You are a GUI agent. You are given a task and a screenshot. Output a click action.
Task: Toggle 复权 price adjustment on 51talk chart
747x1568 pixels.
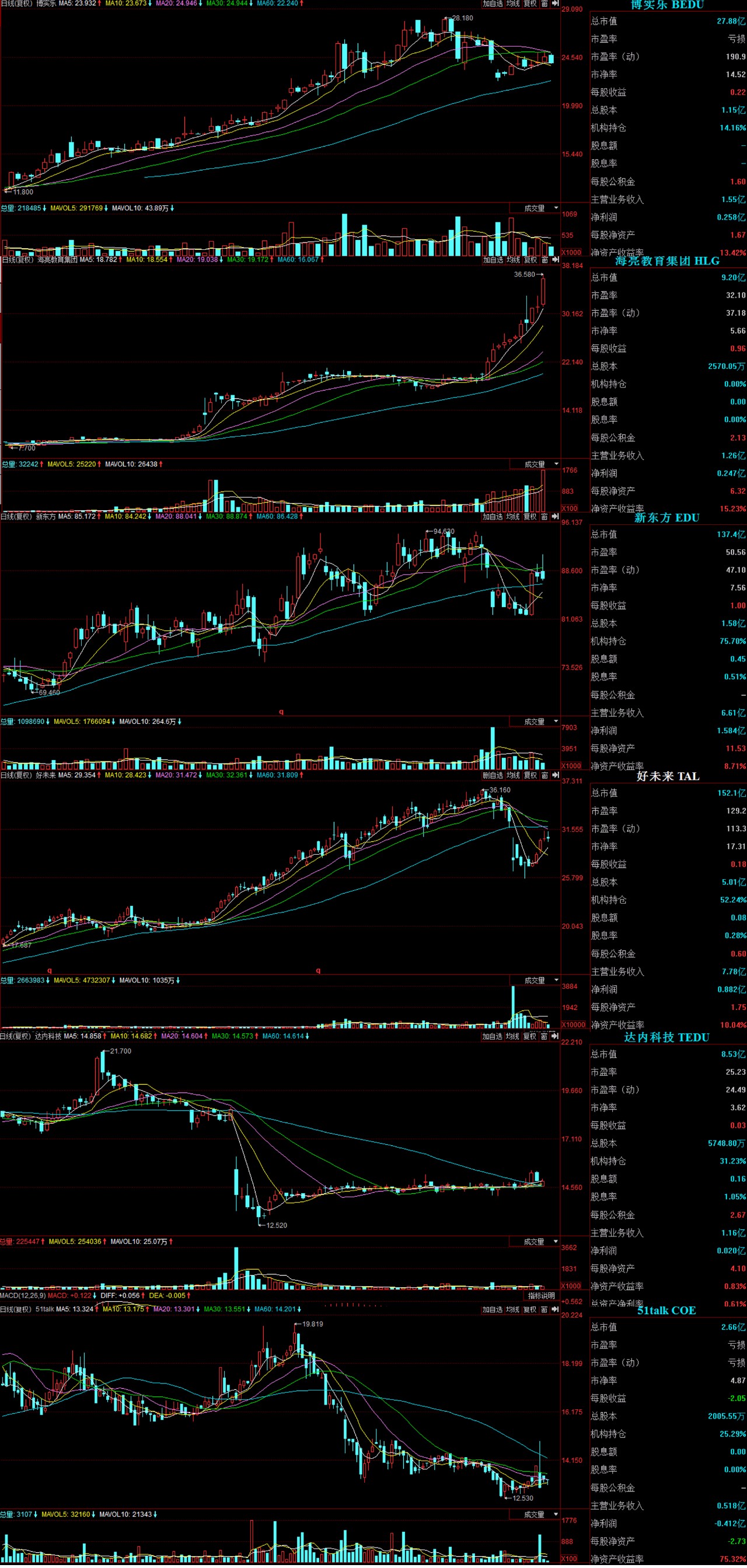coord(530,1310)
